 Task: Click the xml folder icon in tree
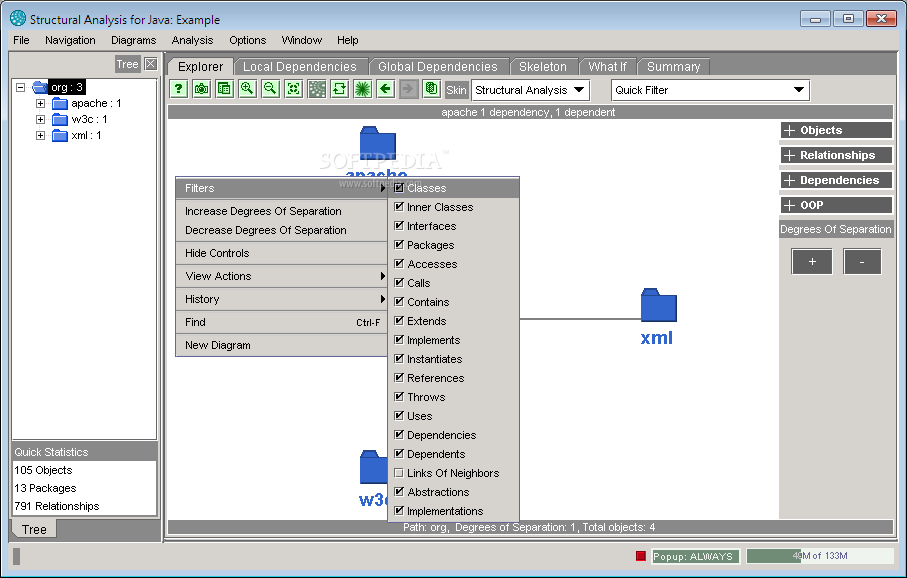(60, 135)
